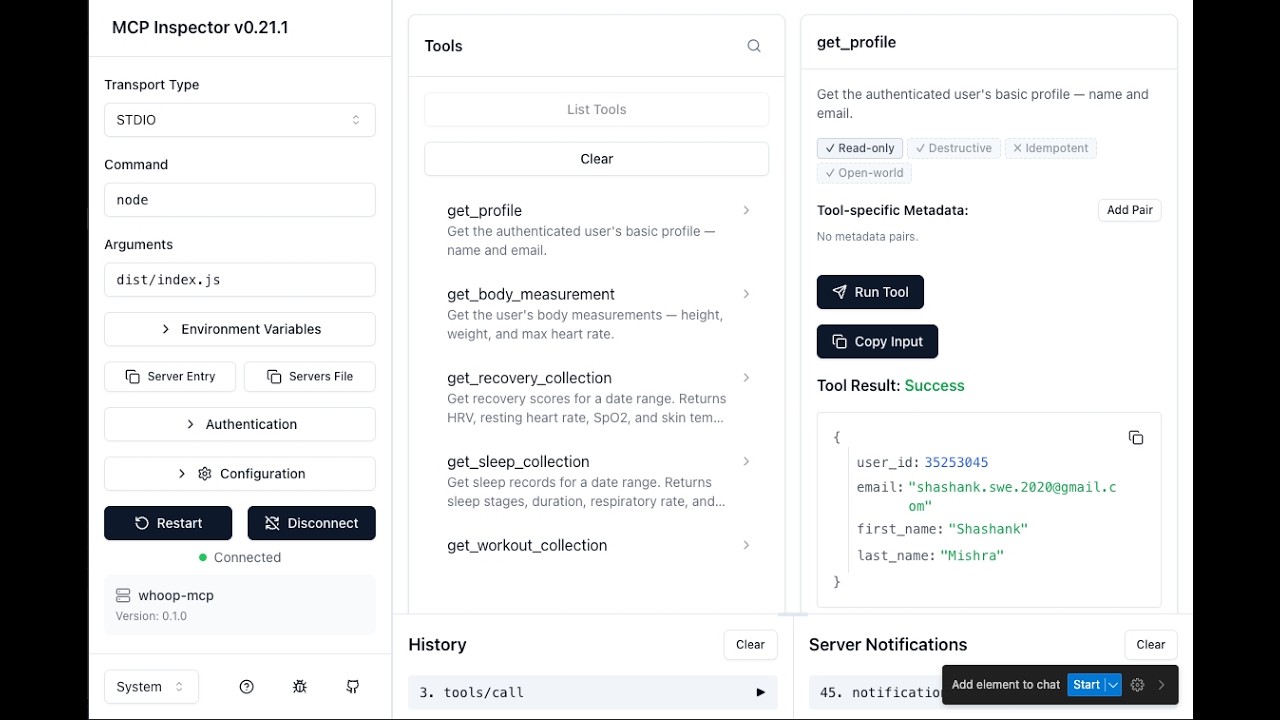Toggle the Read-only annotation badge
The image size is (1280, 720).
(x=860, y=148)
